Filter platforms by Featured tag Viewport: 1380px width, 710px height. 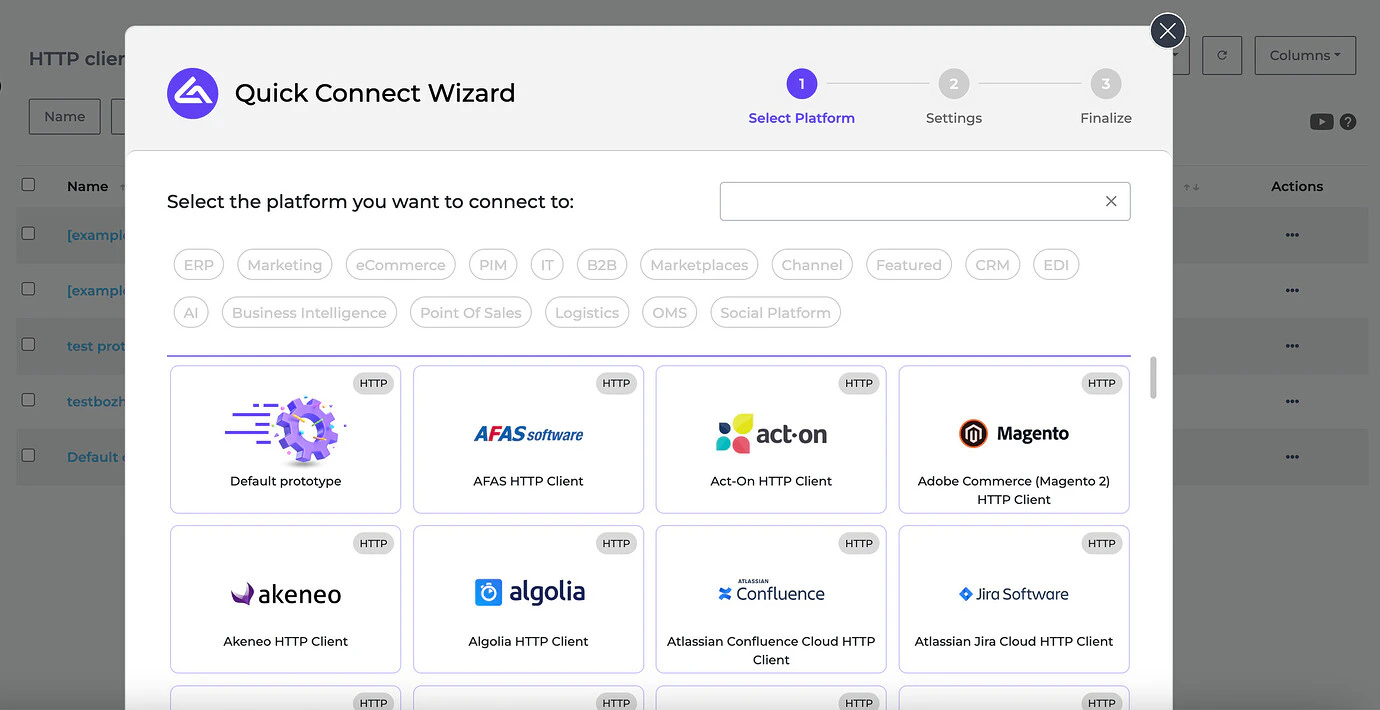point(909,265)
